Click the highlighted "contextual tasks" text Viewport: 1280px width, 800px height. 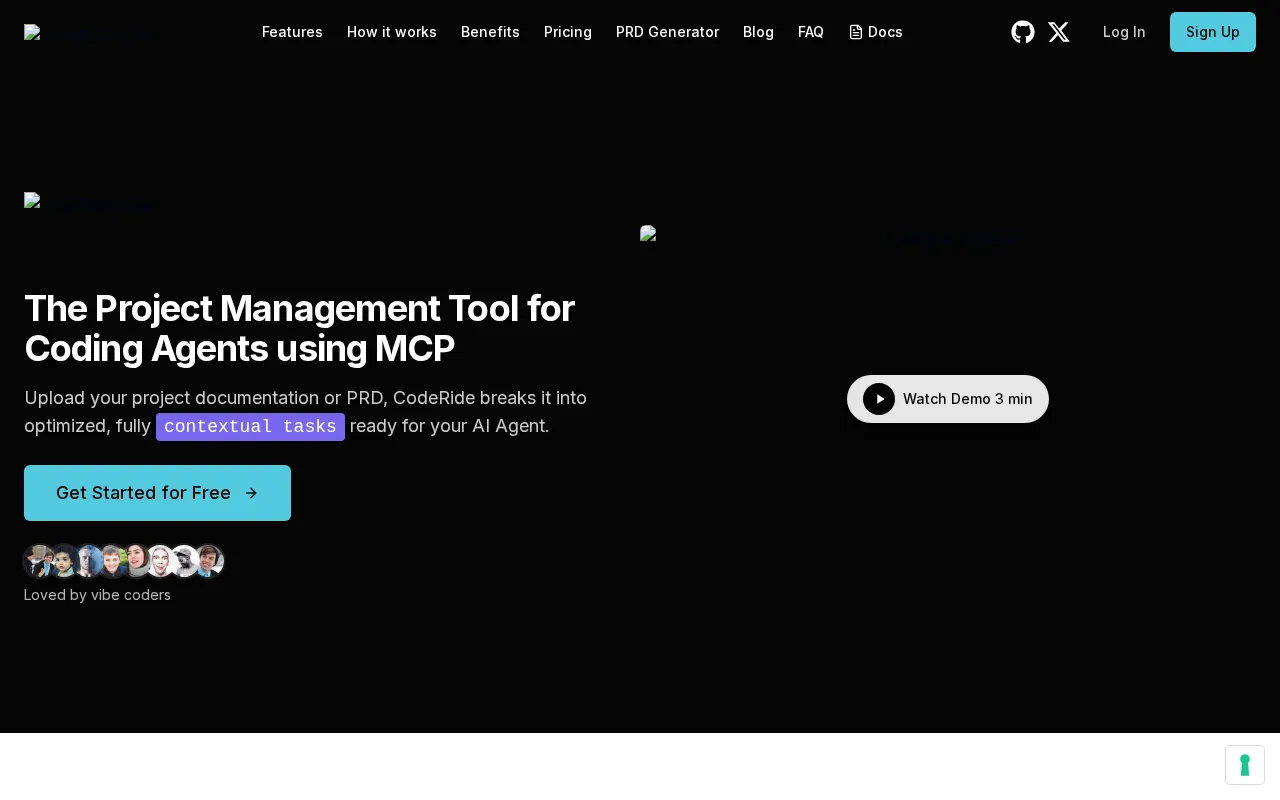pyautogui.click(x=250, y=427)
